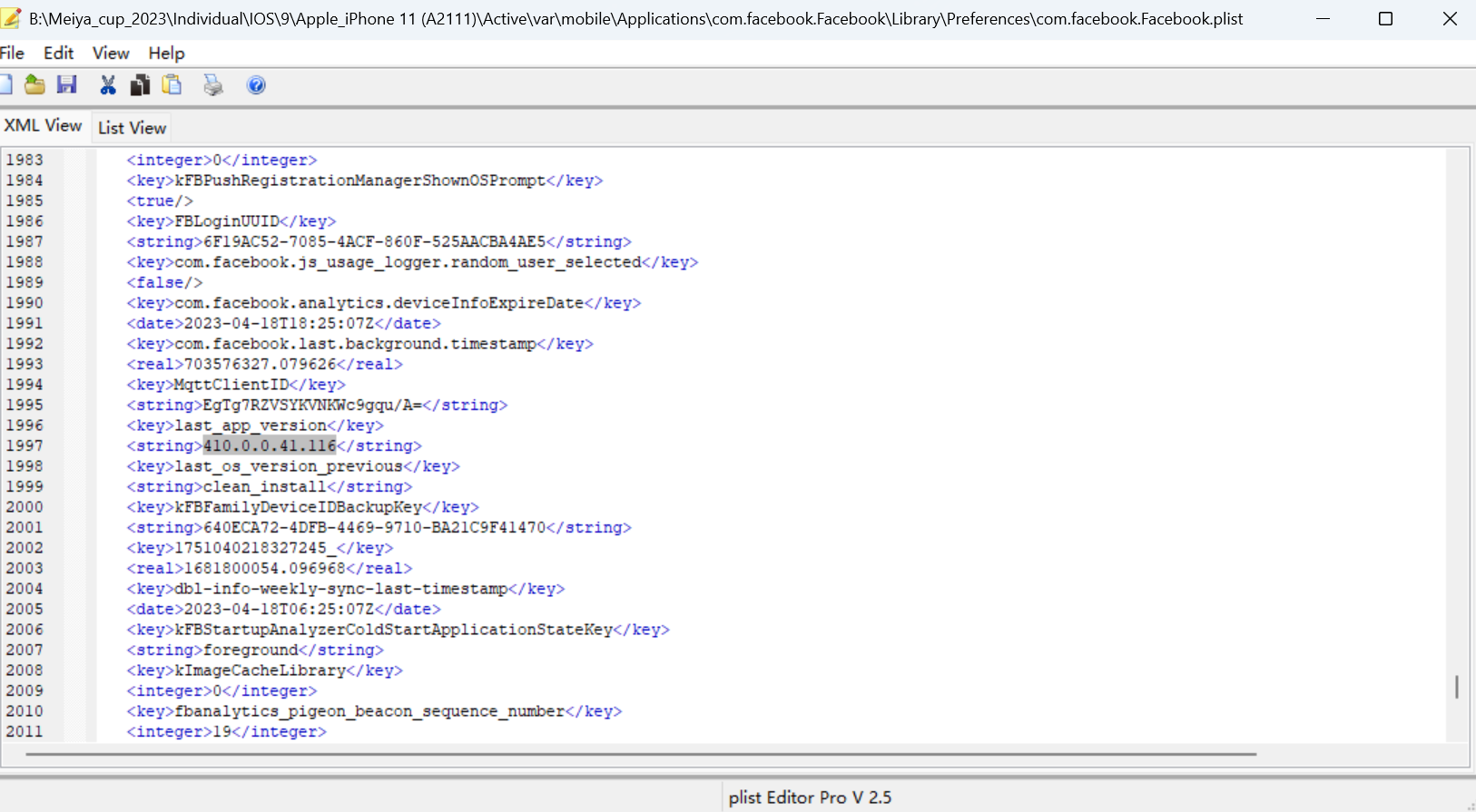Open the Help menu
This screenshot has width=1476, height=812.
[x=167, y=54]
